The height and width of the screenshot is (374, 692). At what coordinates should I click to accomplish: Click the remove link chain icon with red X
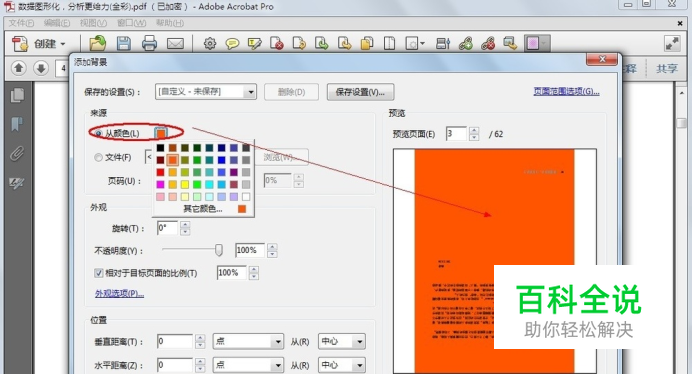click(x=488, y=44)
